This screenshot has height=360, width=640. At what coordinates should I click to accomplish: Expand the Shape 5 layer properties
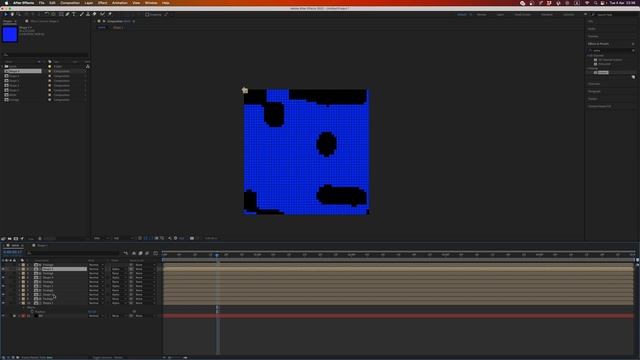point(19,269)
